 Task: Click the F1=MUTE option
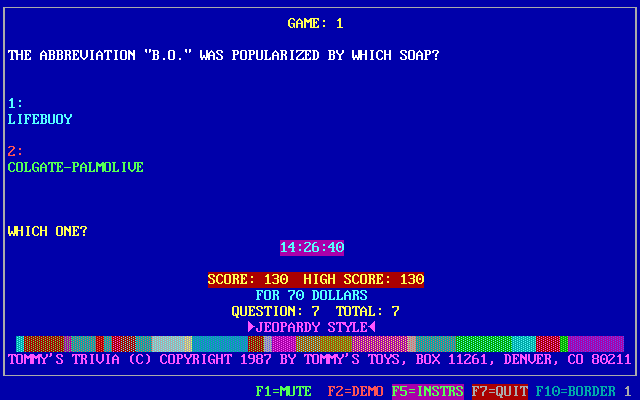pyautogui.click(x=284, y=391)
